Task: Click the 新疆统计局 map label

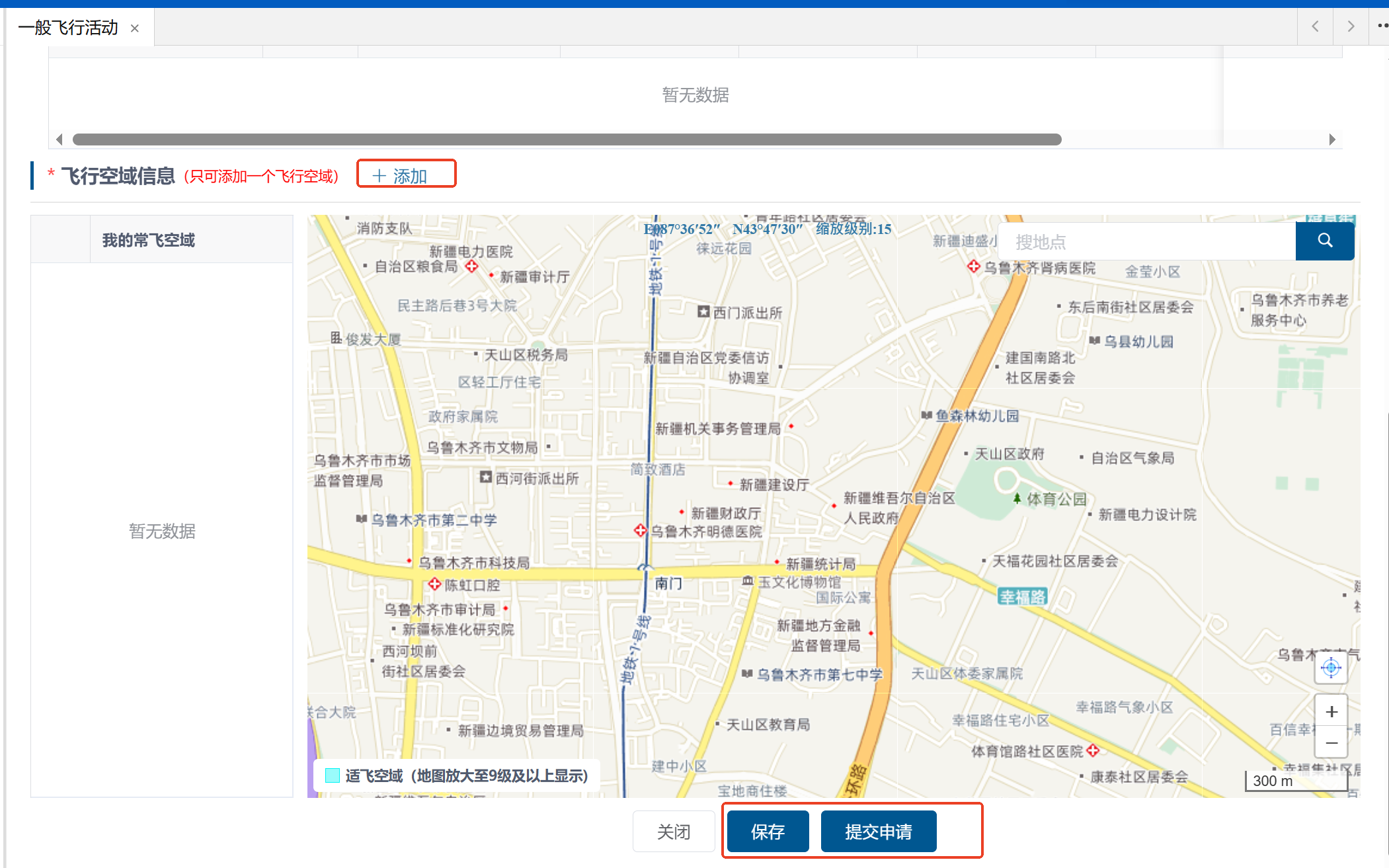Action: [x=820, y=563]
